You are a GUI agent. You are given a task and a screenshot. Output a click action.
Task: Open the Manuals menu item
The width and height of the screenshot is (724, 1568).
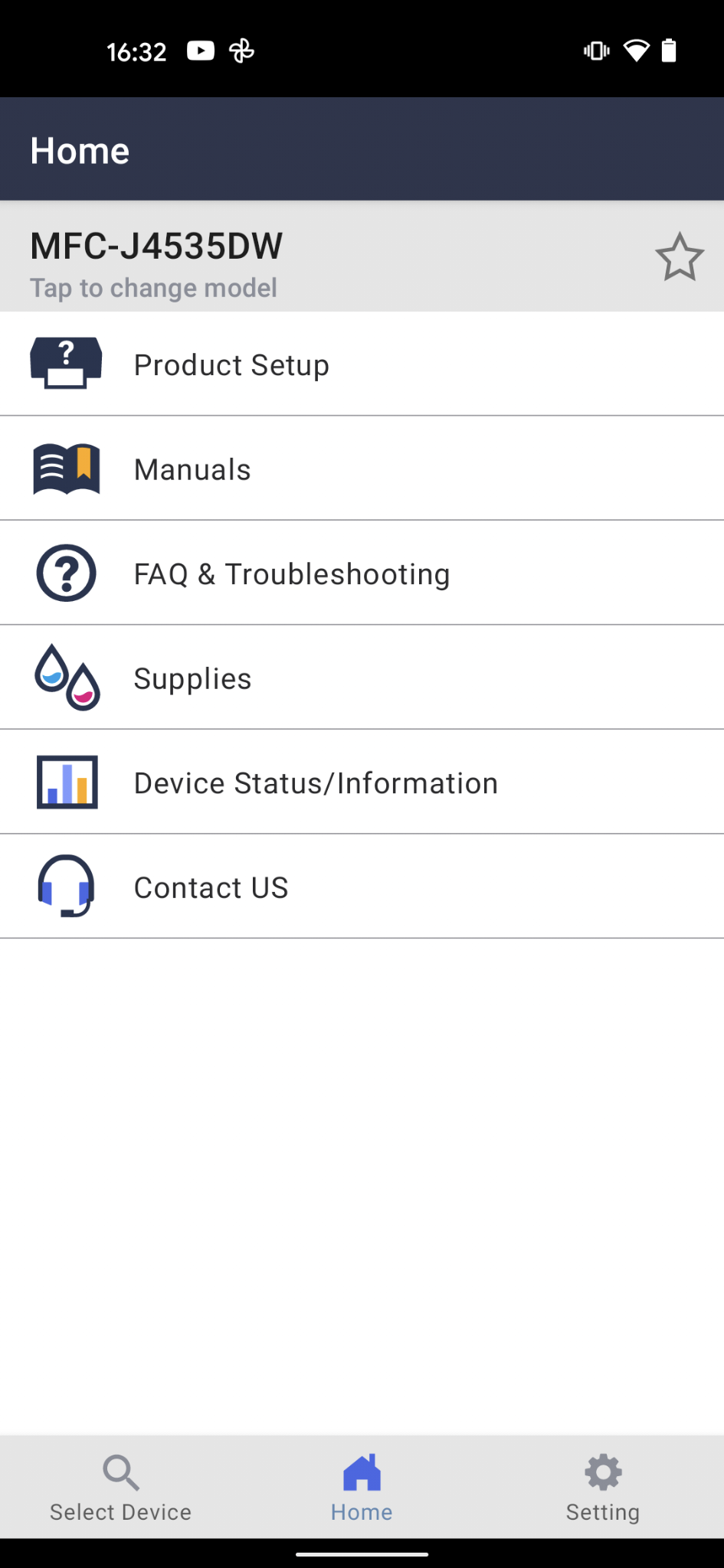click(x=192, y=469)
